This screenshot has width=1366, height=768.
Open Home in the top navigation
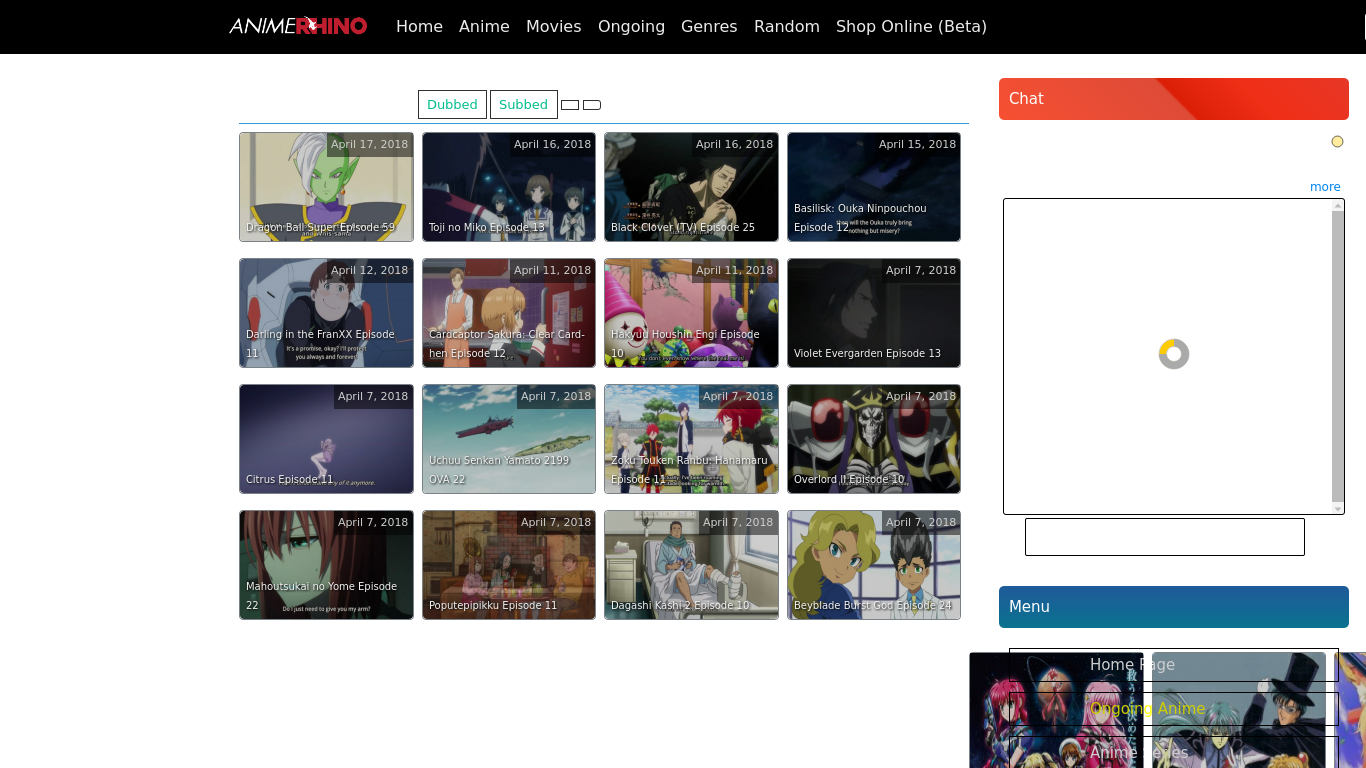coord(419,27)
